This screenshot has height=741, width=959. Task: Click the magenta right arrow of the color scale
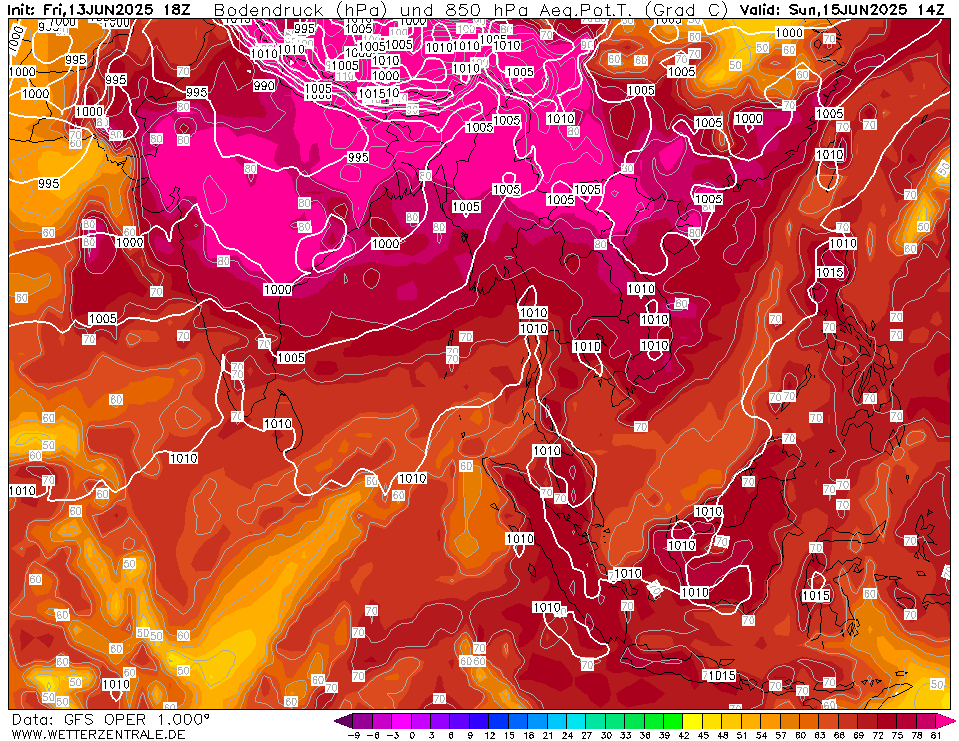[946, 720]
